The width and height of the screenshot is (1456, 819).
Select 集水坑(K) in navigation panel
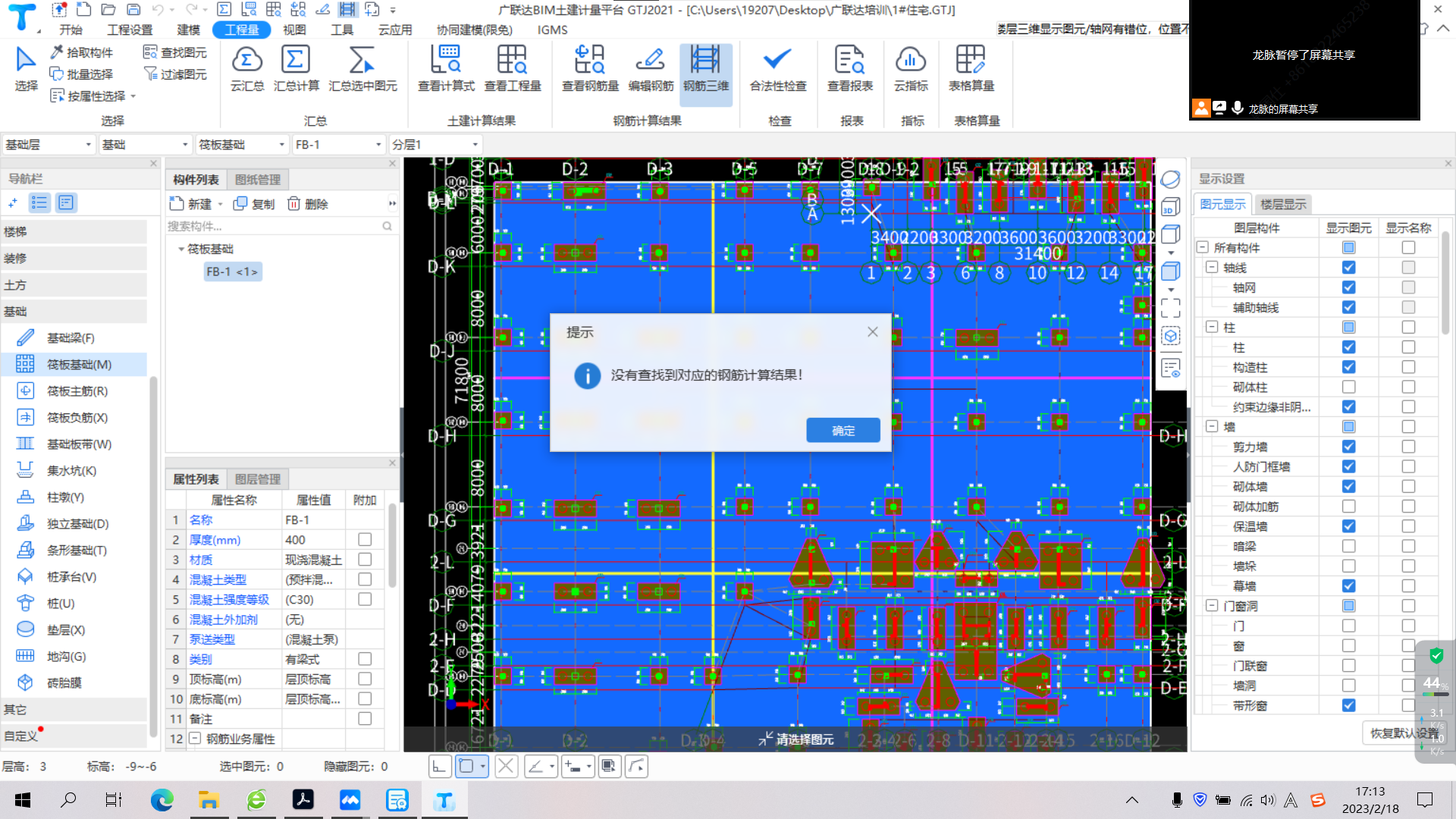pyautogui.click(x=71, y=470)
